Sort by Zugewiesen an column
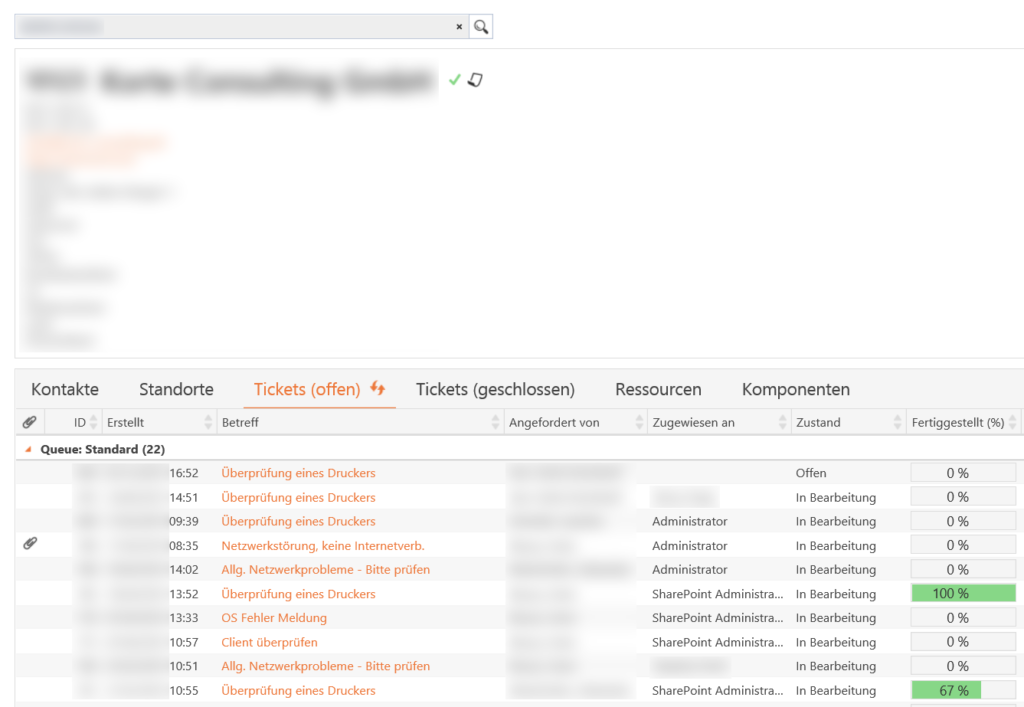 tap(694, 422)
